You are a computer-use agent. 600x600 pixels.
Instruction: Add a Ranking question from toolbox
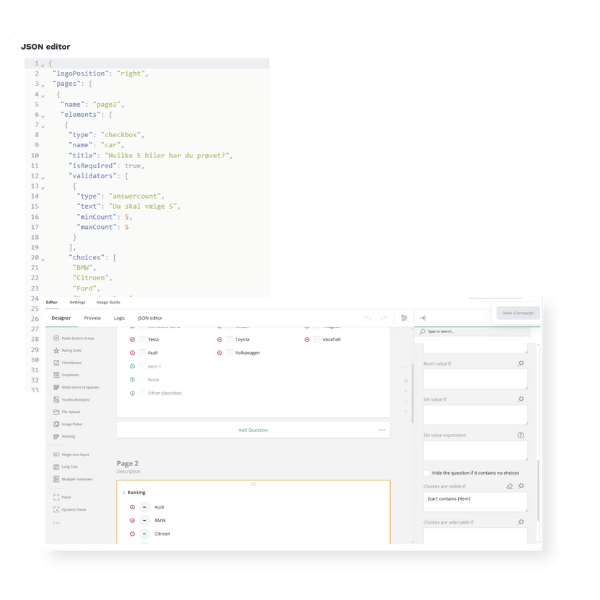[64, 436]
